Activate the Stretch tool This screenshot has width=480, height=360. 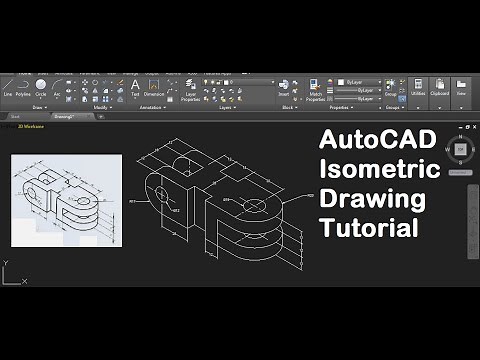click(85, 99)
